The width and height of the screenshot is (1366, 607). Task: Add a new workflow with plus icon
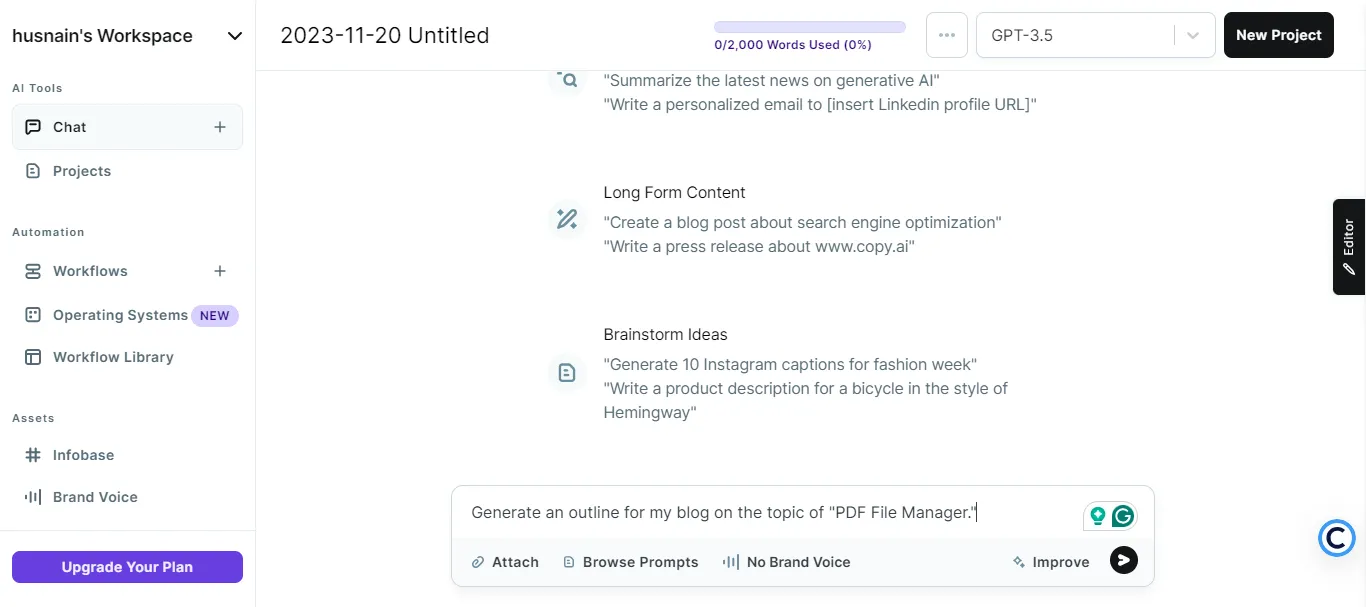[x=220, y=271]
